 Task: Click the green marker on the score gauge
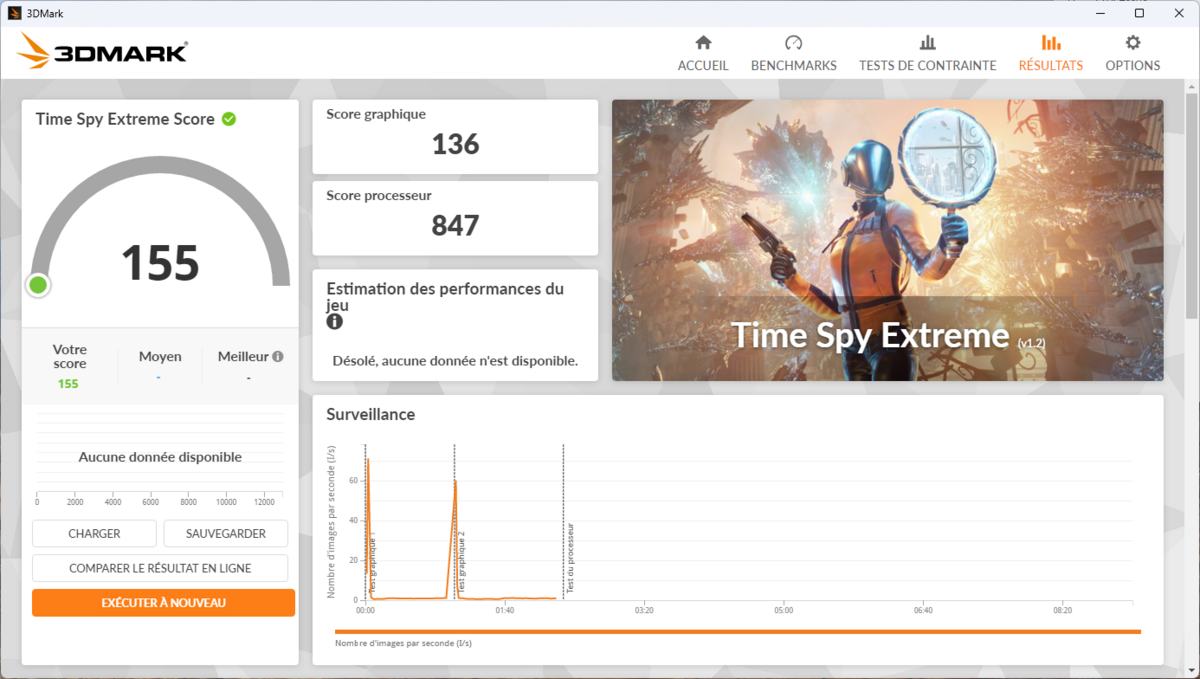coord(38,286)
